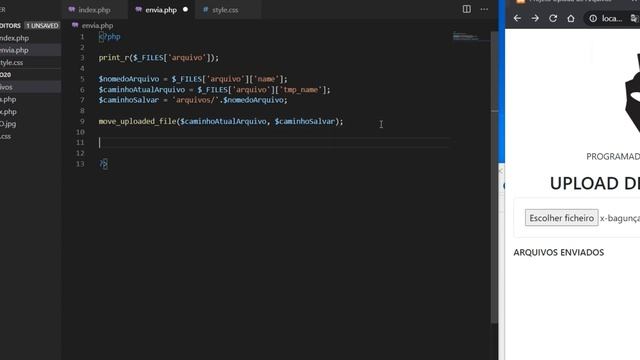Click line number 9 in the gutter

click(82, 121)
